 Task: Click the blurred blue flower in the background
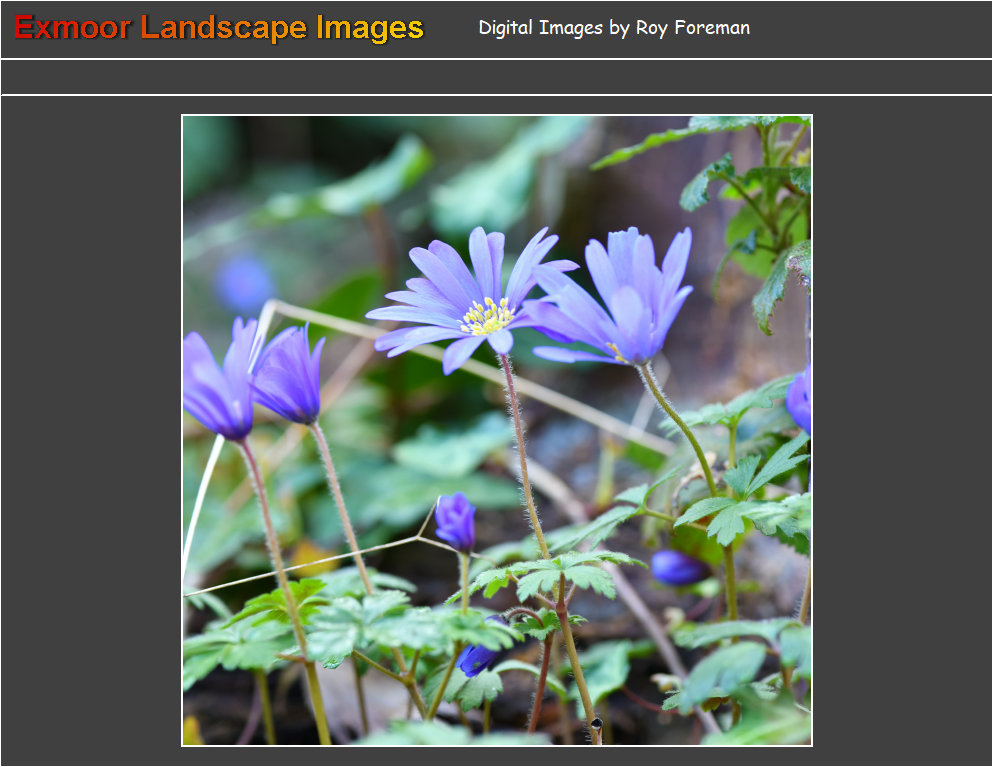(x=244, y=283)
